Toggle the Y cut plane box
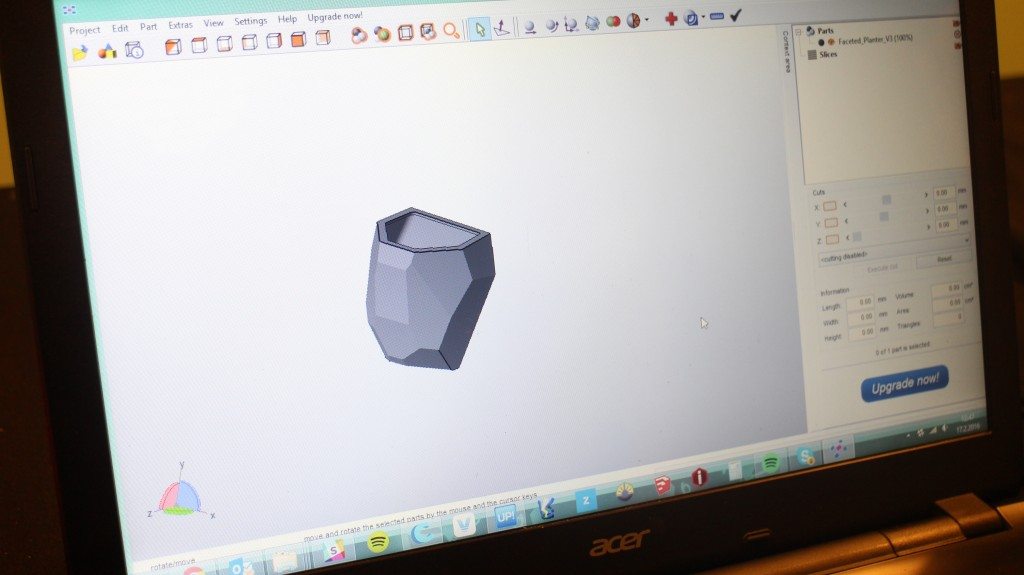The width and height of the screenshot is (1024, 575). coord(831,223)
